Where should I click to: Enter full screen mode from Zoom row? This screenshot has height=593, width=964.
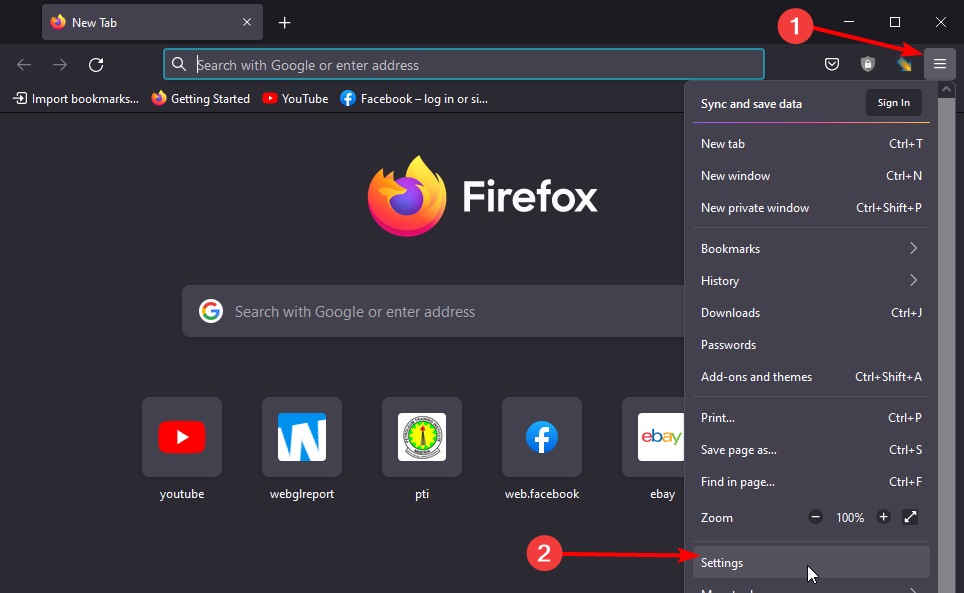[910, 517]
